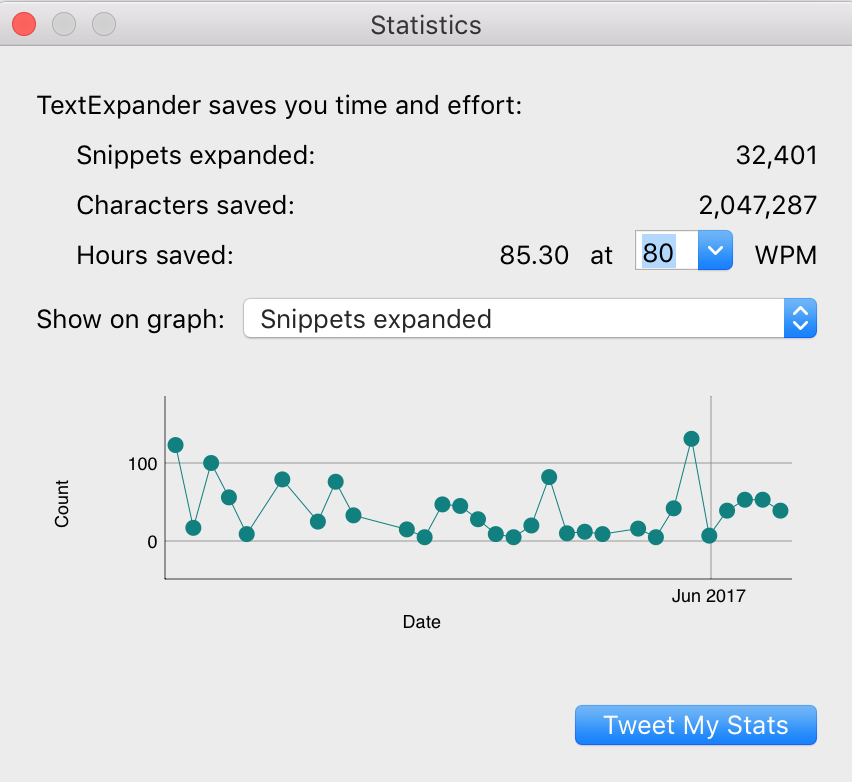Click the Count axis label
Image resolution: width=852 pixels, height=782 pixels.
pyautogui.click(x=61, y=503)
